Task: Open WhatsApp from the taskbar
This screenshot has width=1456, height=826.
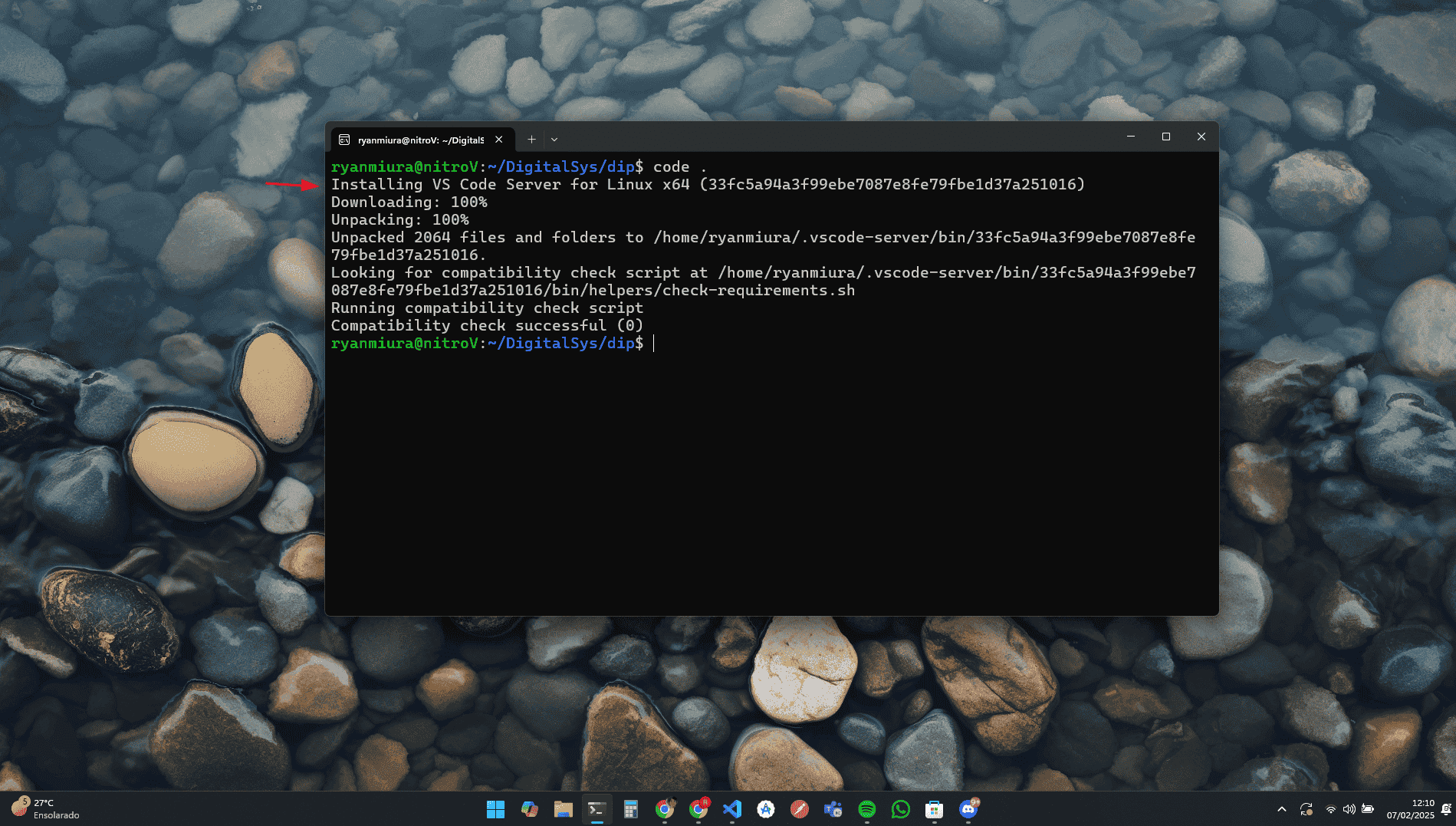Action: pyautogui.click(x=901, y=809)
